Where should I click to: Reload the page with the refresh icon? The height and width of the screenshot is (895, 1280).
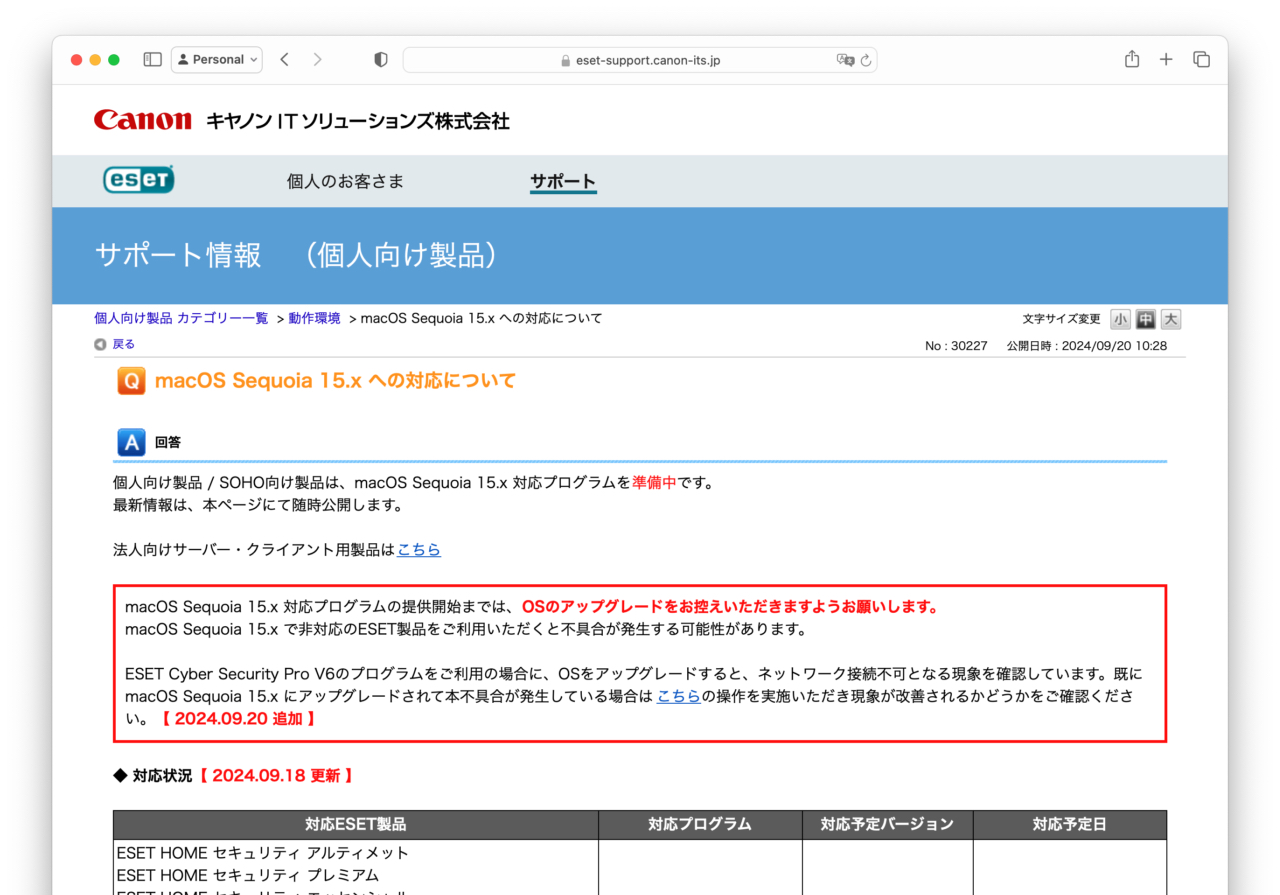click(866, 60)
